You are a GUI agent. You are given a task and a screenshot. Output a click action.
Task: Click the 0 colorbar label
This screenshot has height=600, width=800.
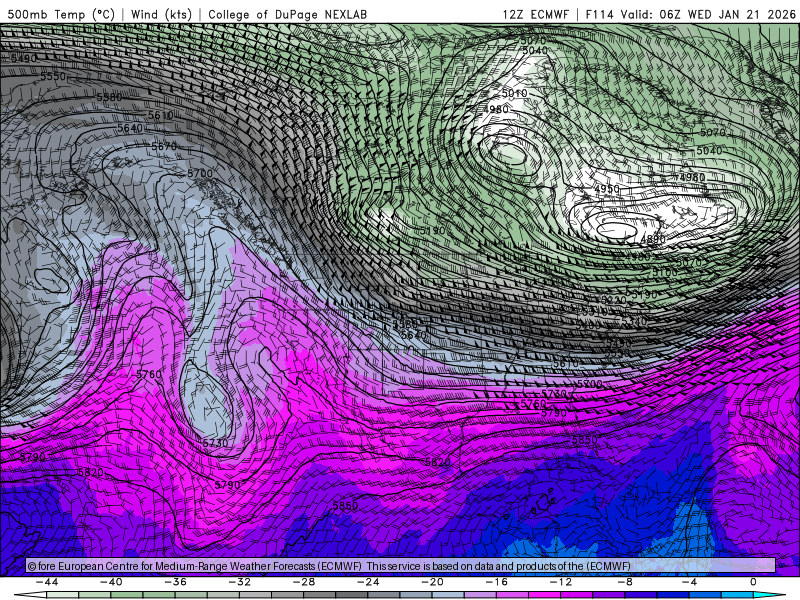pos(753,582)
